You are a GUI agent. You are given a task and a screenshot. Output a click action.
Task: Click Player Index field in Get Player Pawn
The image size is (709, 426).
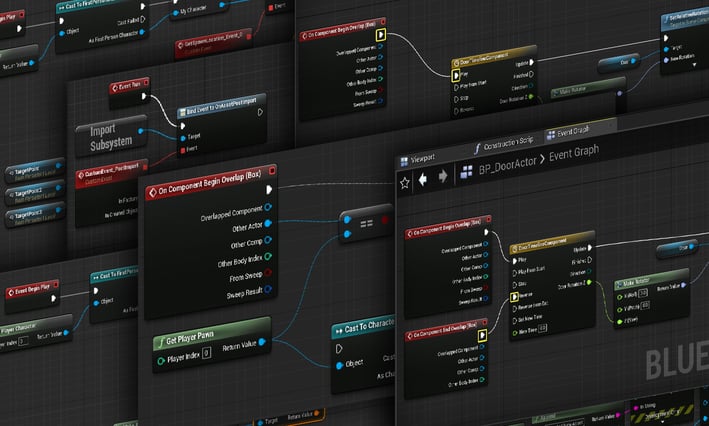(x=206, y=352)
